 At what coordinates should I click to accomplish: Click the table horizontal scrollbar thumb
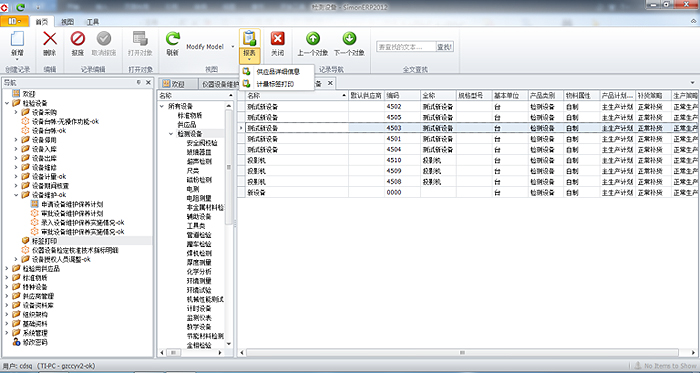462,352
